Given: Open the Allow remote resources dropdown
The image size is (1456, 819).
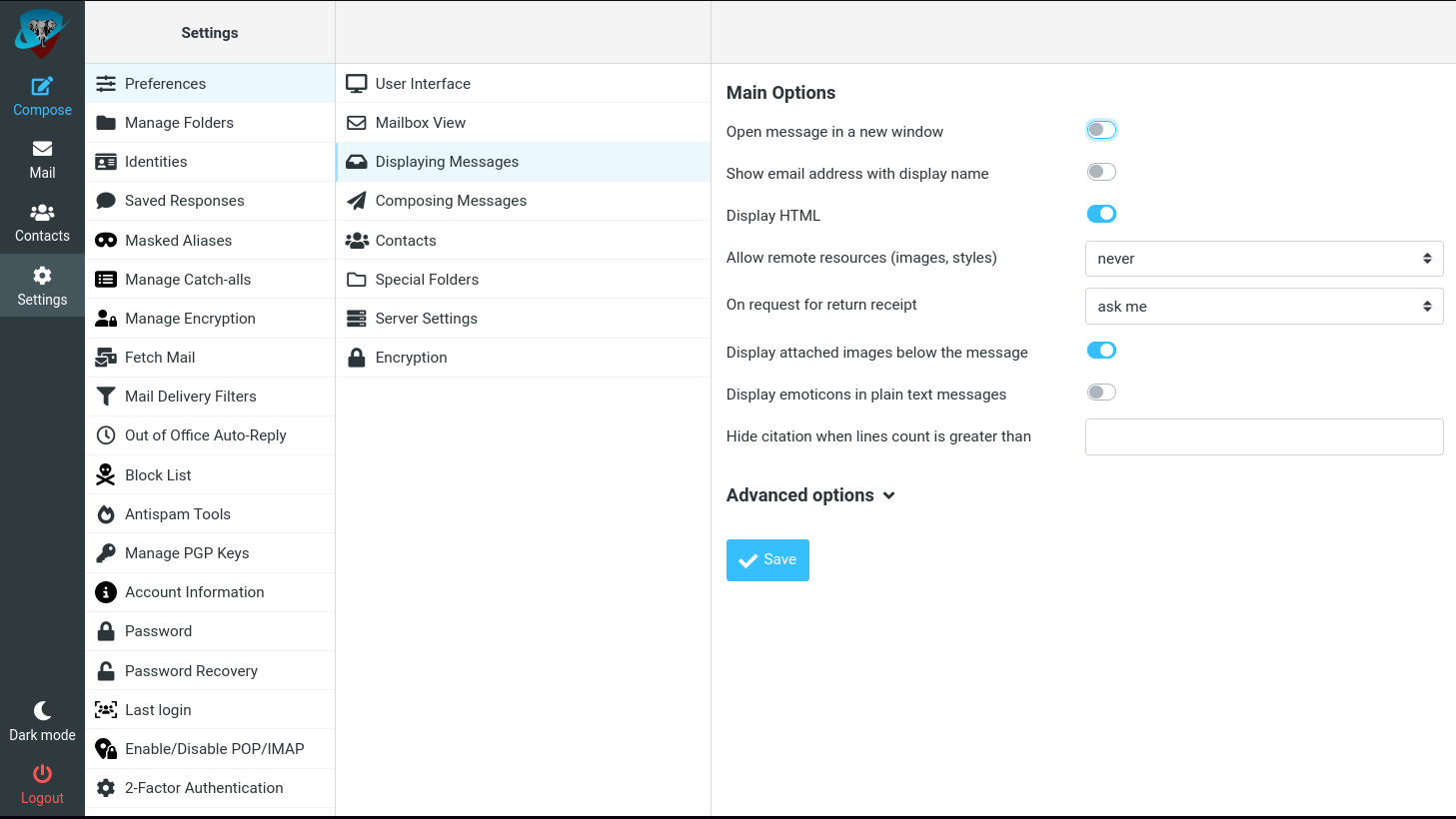Looking at the screenshot, I should [x=1264, y=259].
